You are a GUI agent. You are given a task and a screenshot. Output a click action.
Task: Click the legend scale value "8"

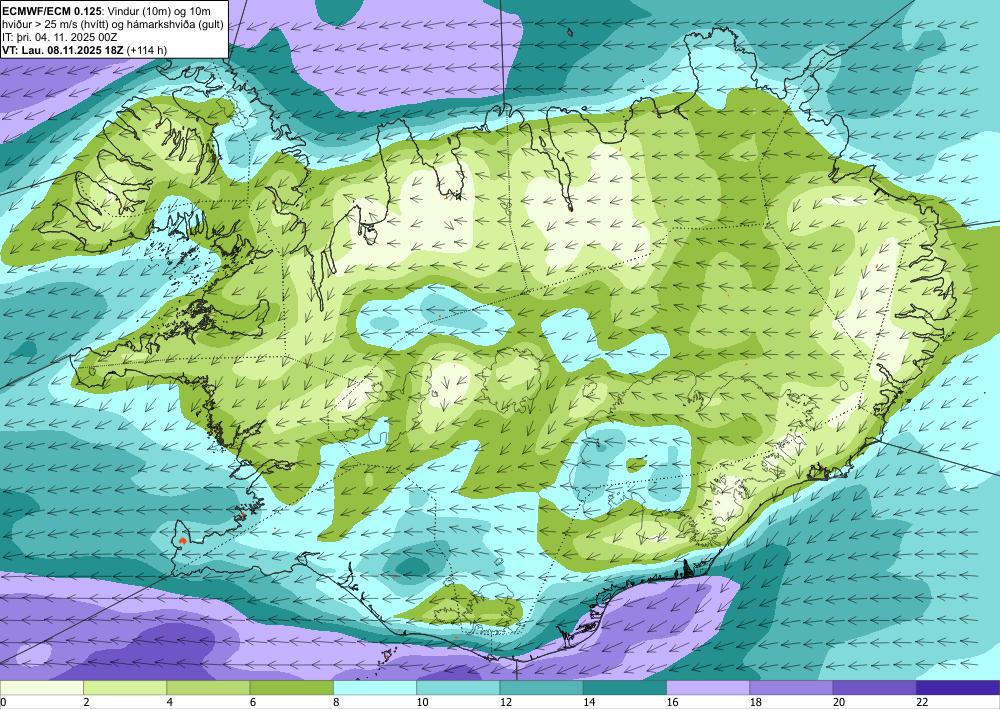click(336, 702)
